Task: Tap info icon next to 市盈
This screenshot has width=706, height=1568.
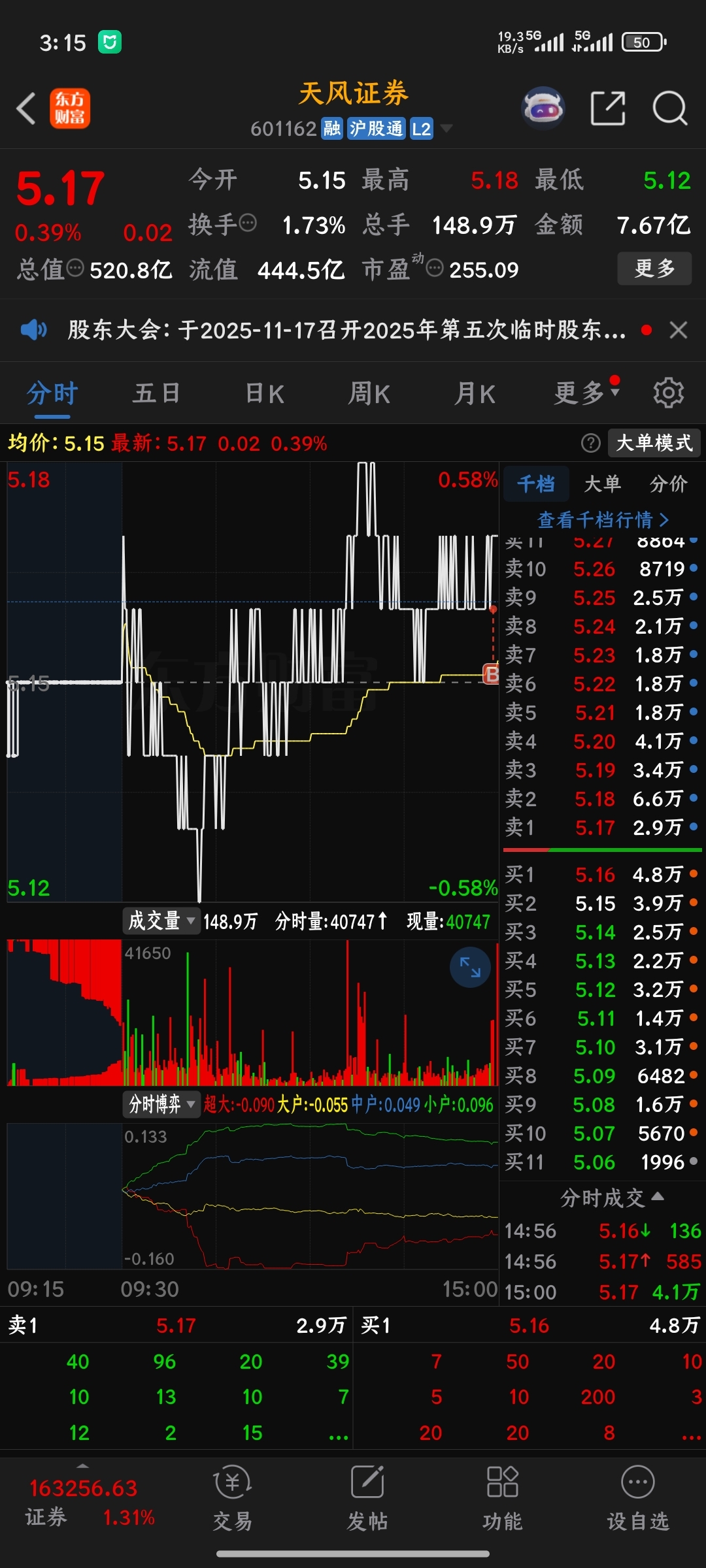Action: tap(435, 268)
